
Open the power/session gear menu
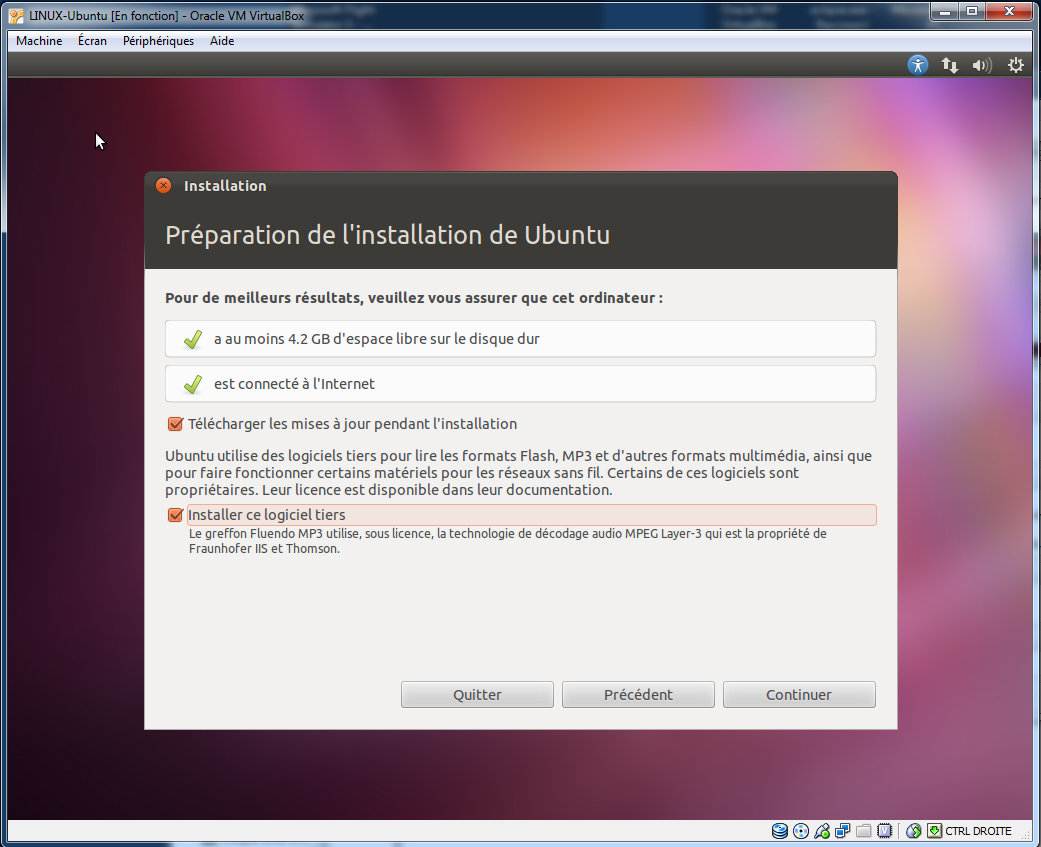pos(1016,65)
